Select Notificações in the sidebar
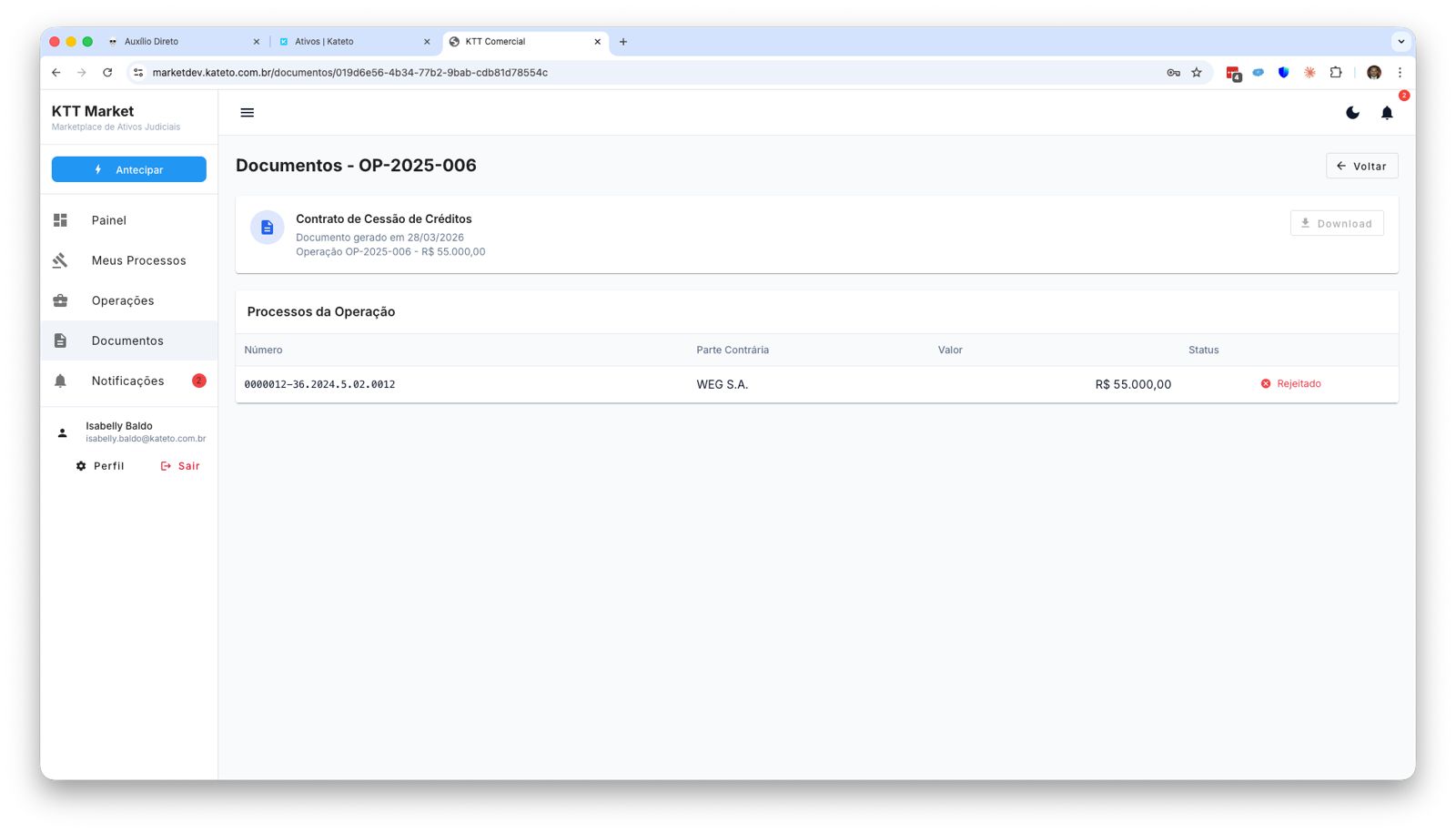The image size is (1456, 833). (x=127, y=381)
